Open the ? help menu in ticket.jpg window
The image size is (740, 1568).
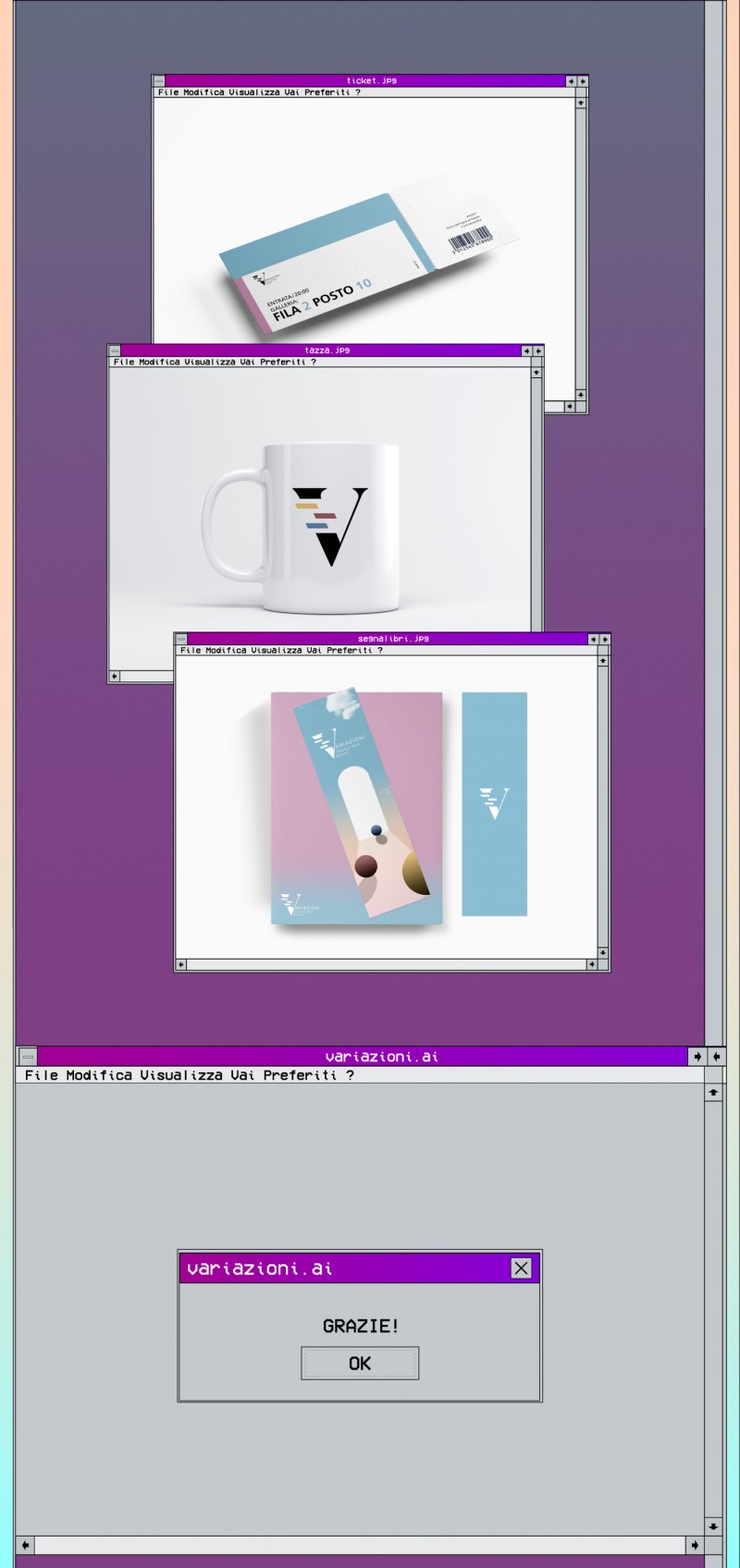click(x=358, y=92)
